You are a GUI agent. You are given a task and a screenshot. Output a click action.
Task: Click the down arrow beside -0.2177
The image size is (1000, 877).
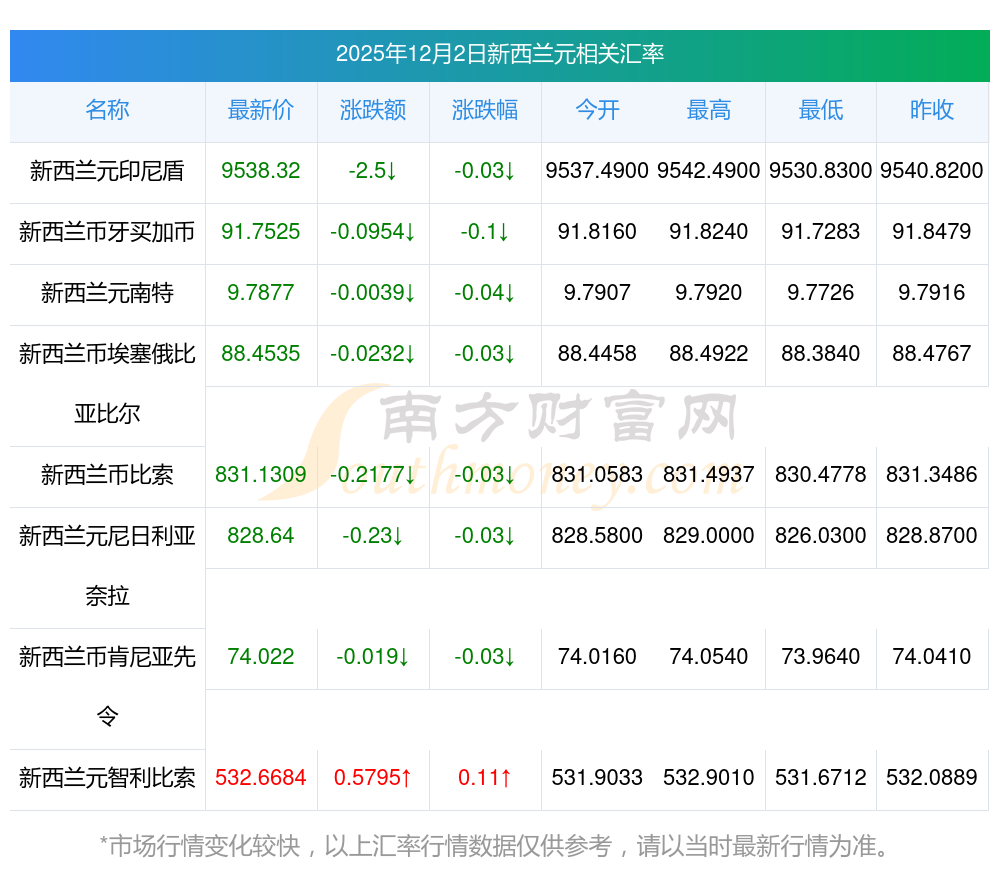coord(410,475)
